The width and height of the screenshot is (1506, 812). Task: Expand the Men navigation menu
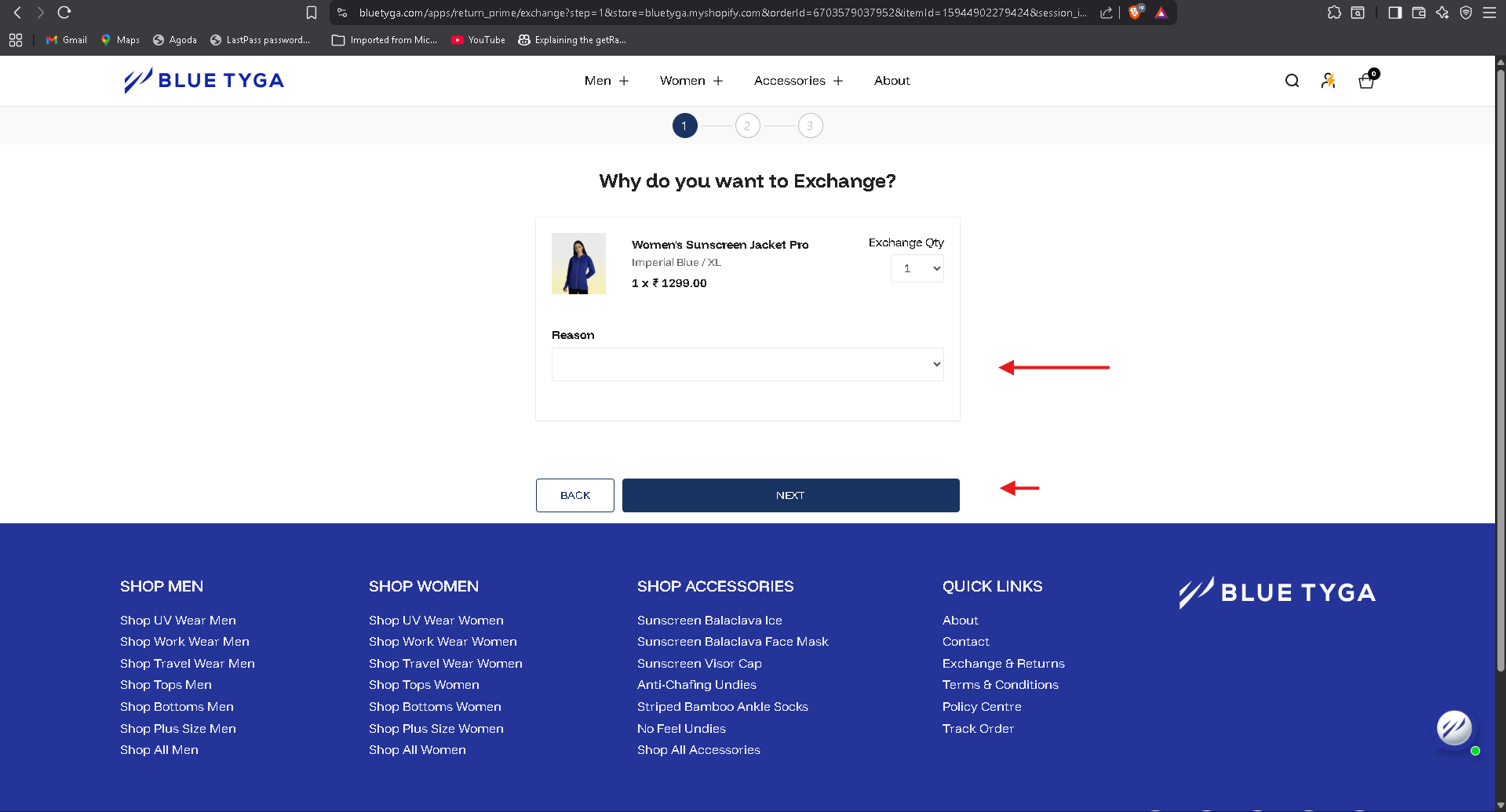pyautogui.click(x=607, y=81)
